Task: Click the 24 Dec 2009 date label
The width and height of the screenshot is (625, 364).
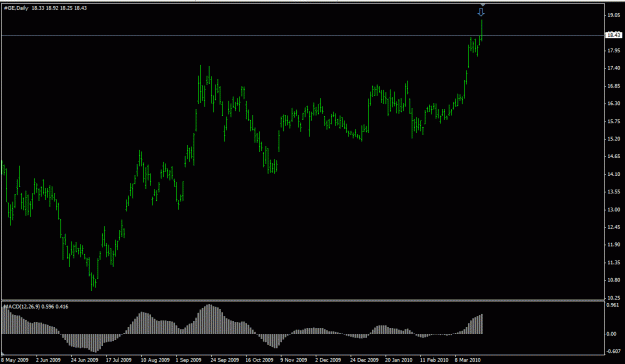Action: (x=365, y=360)
